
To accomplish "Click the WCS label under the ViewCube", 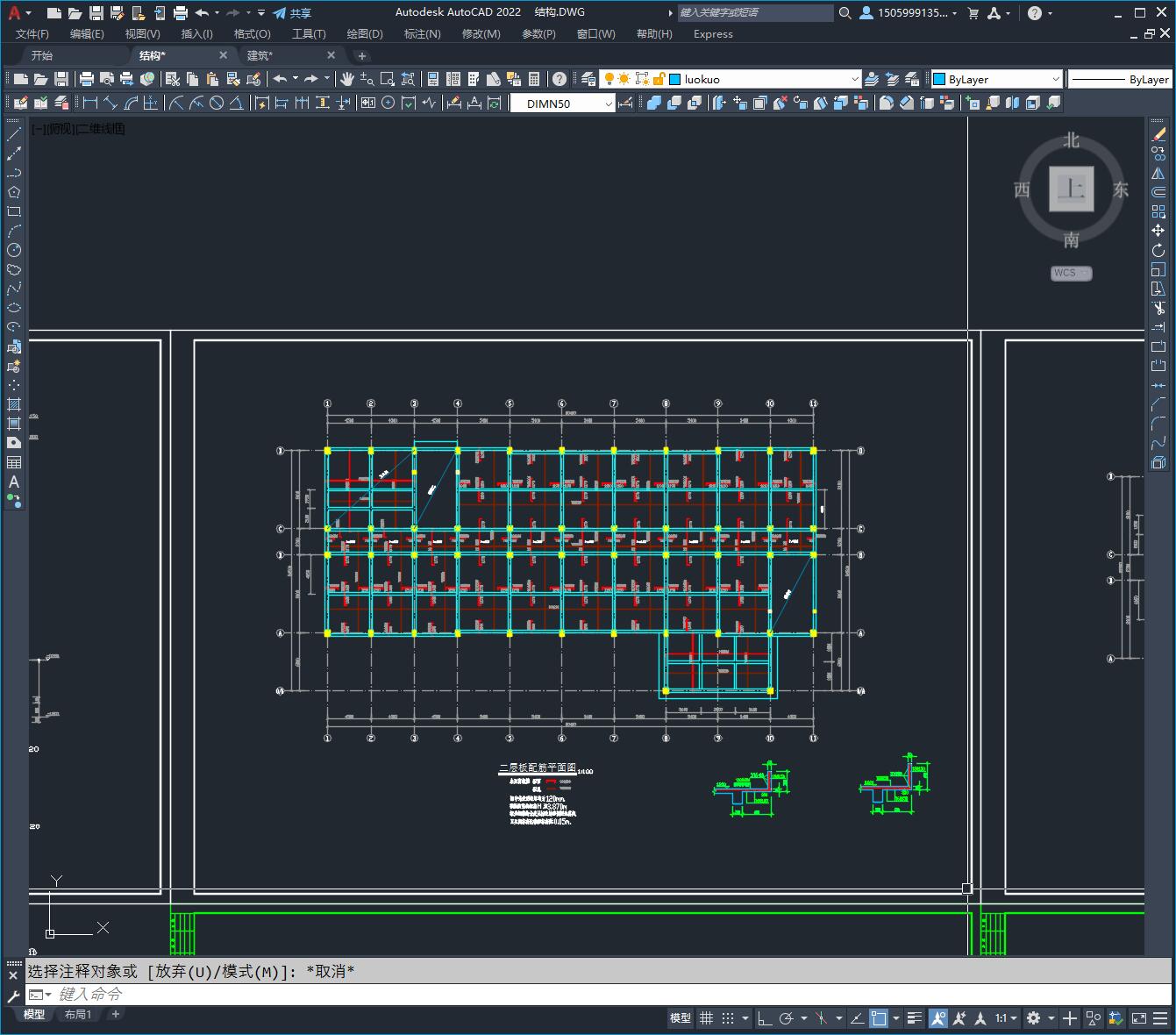I will tap(1066, 273).
